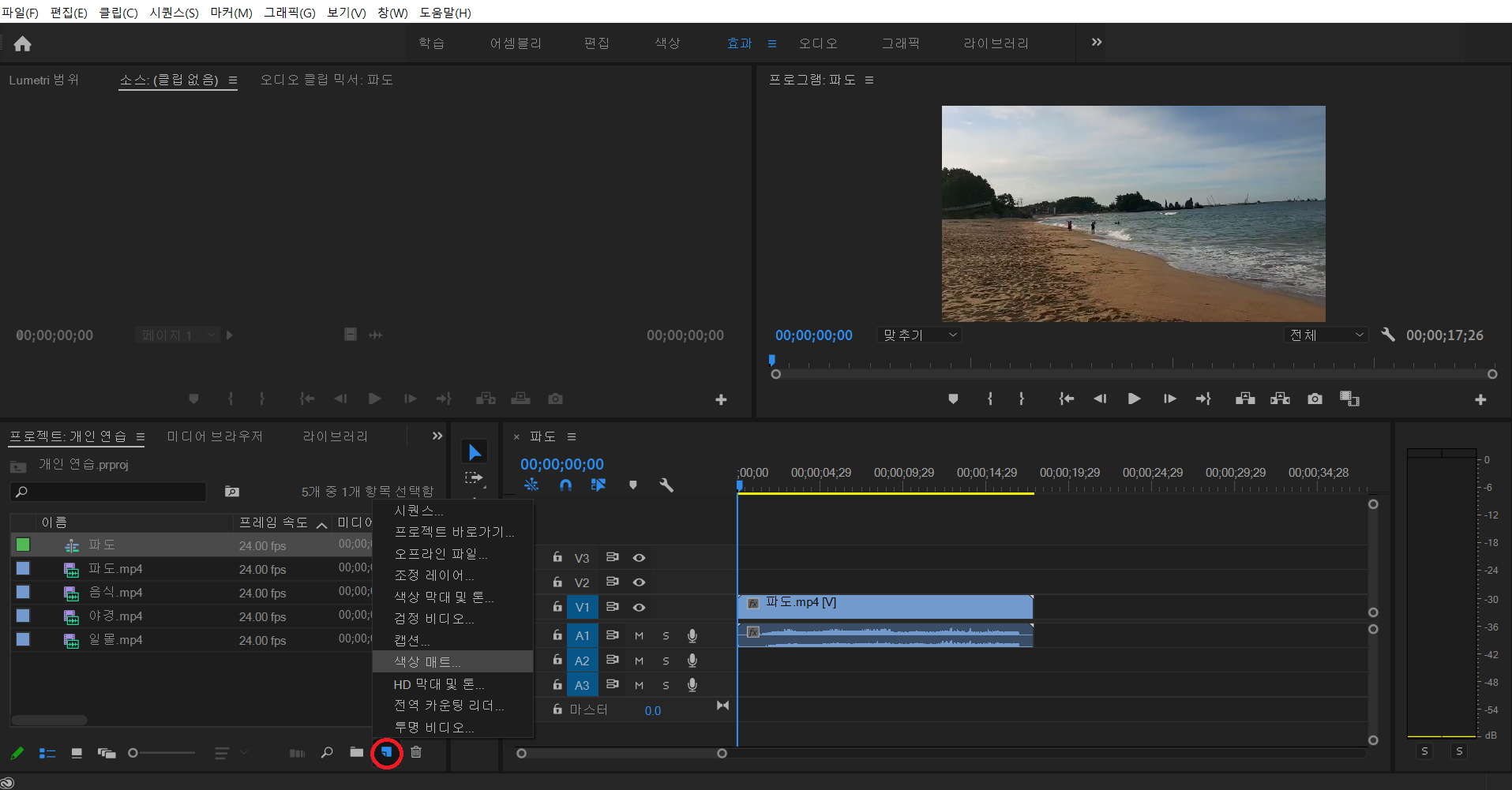
Task: Toggle V1 track output eye
Action: pos(640,608)
